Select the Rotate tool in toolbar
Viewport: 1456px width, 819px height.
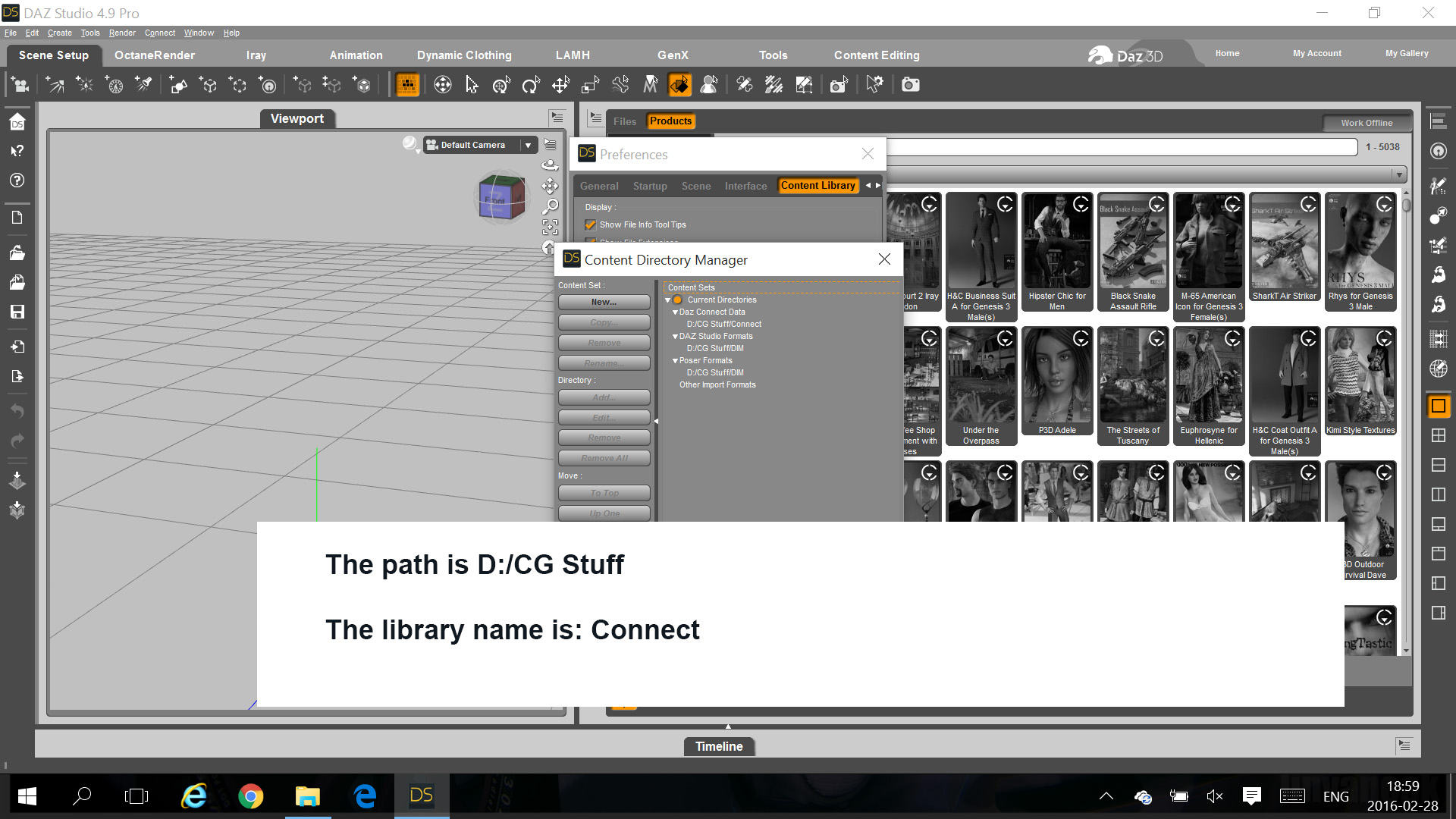tap(531, 85)
